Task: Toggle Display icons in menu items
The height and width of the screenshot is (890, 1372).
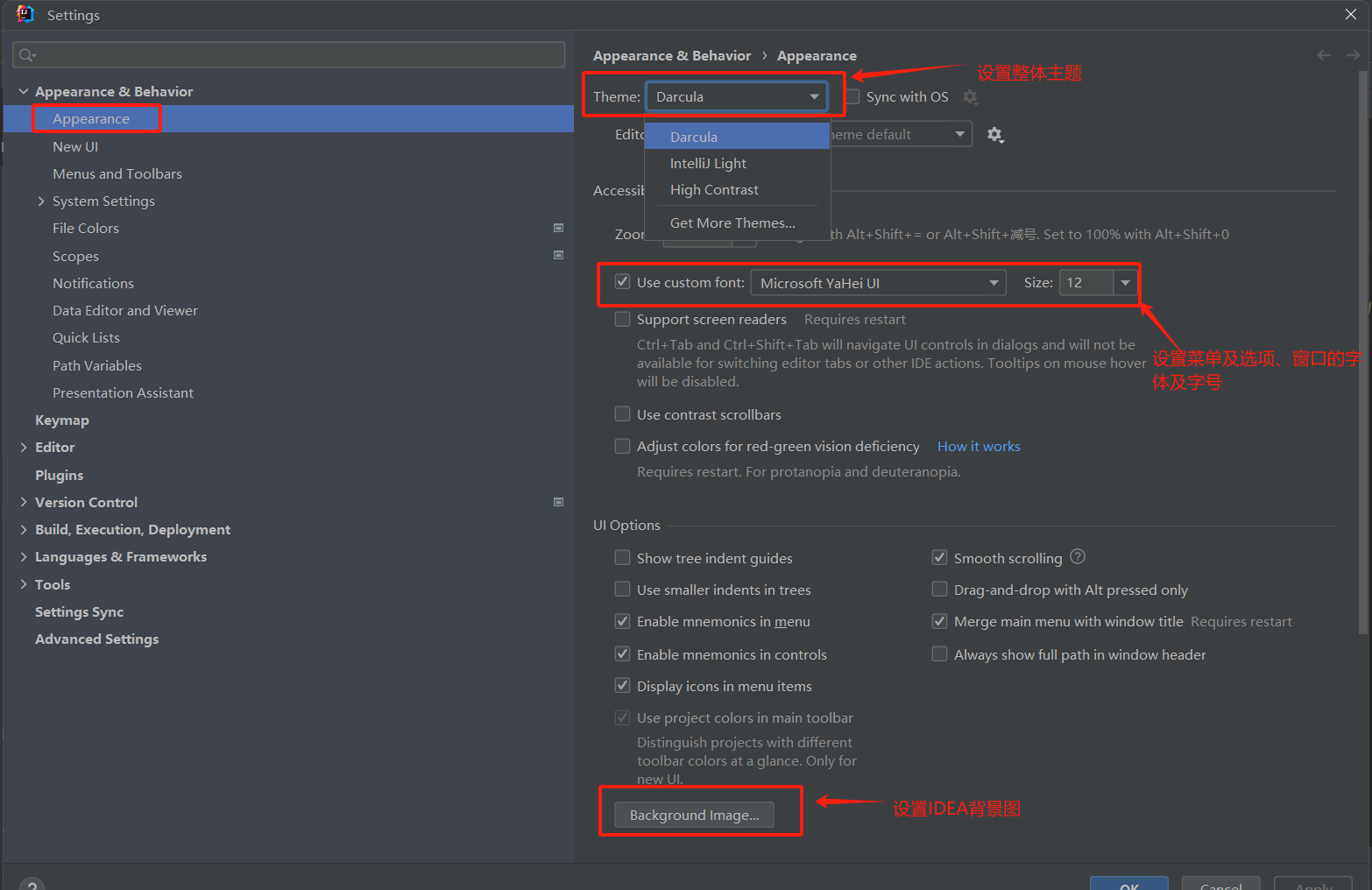Action: click(622, 685)
